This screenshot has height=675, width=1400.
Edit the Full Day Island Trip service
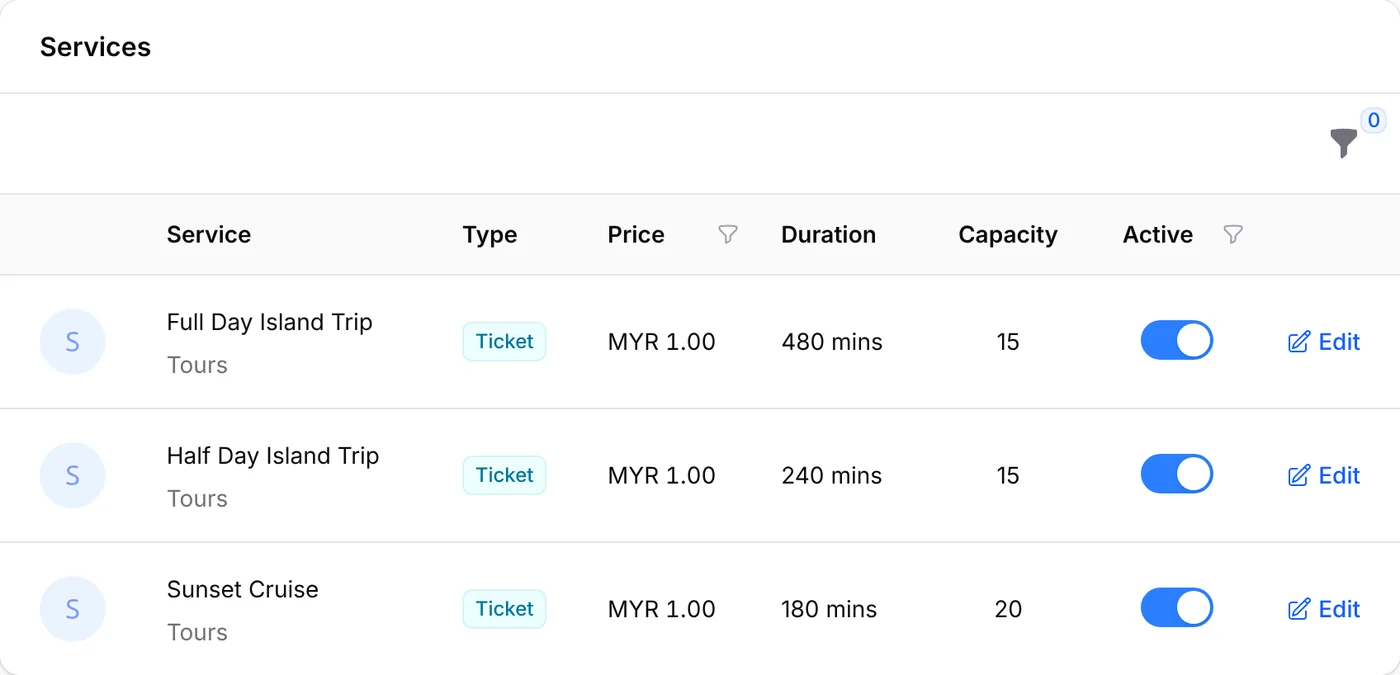click(x=1324, y=342)
